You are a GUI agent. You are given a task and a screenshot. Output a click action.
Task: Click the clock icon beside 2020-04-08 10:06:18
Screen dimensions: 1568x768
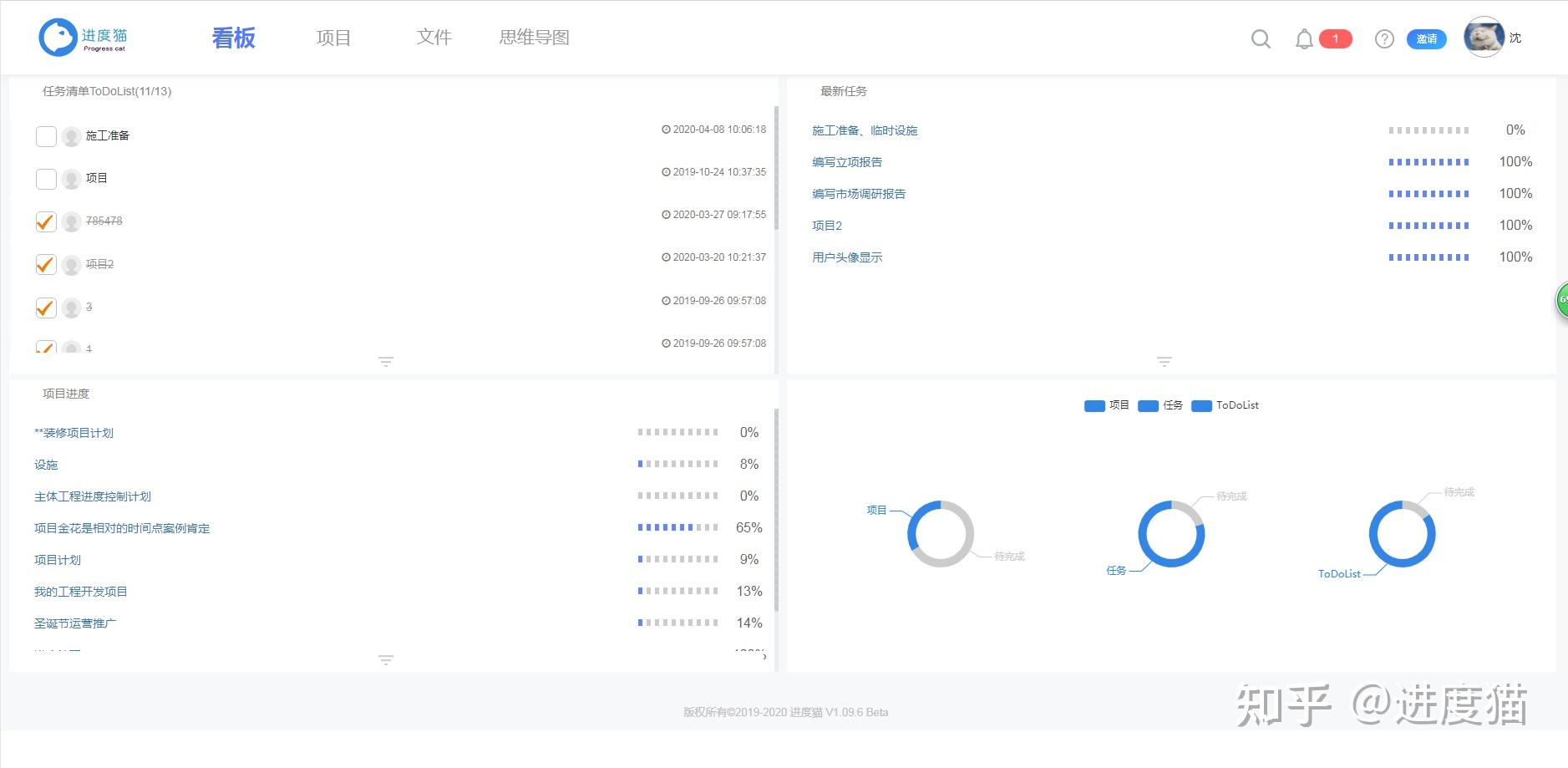click(x=666, y=130)
